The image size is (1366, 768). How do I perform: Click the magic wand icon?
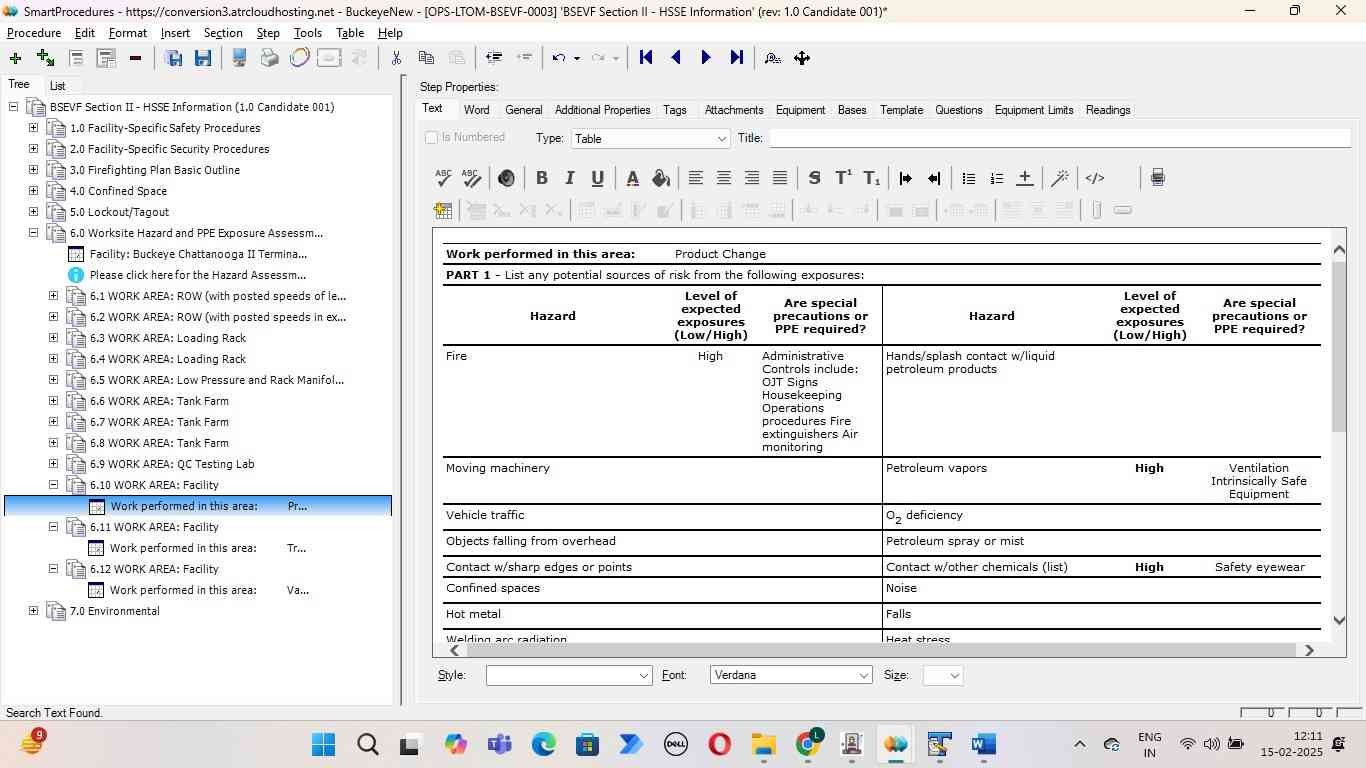pyautogui.click(x=1060, y=178)
